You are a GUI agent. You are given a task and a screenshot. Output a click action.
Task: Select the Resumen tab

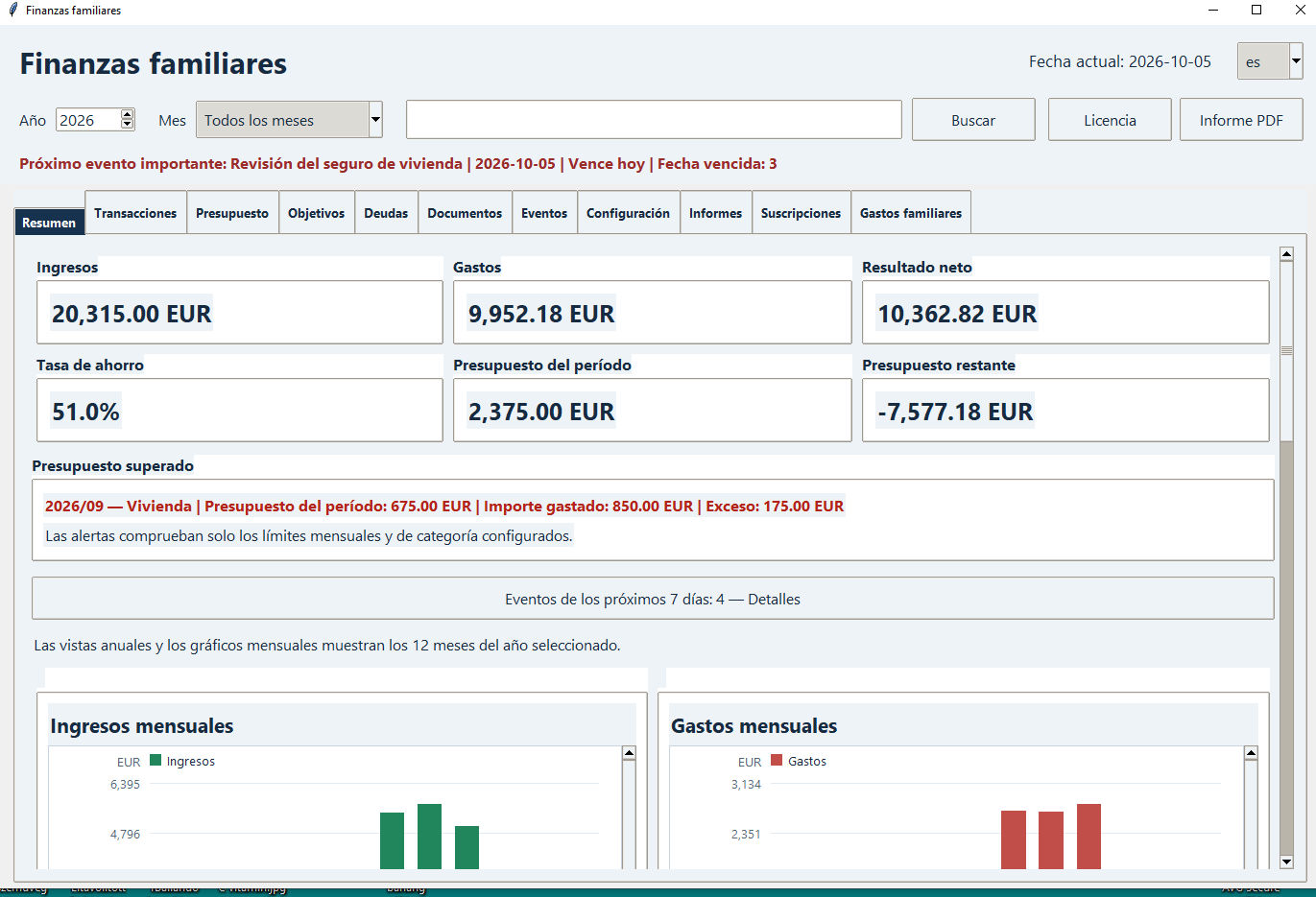click(49, 223)
